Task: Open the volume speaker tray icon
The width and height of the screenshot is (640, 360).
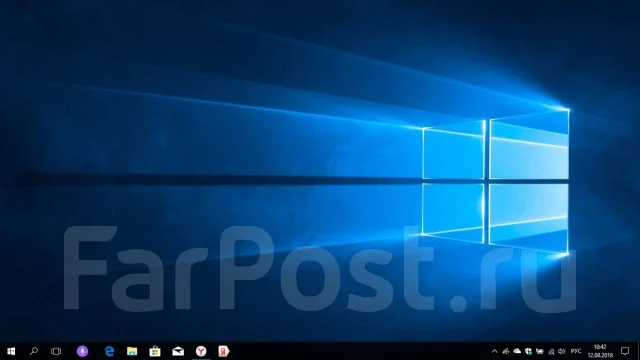Action: click(562, 351)
